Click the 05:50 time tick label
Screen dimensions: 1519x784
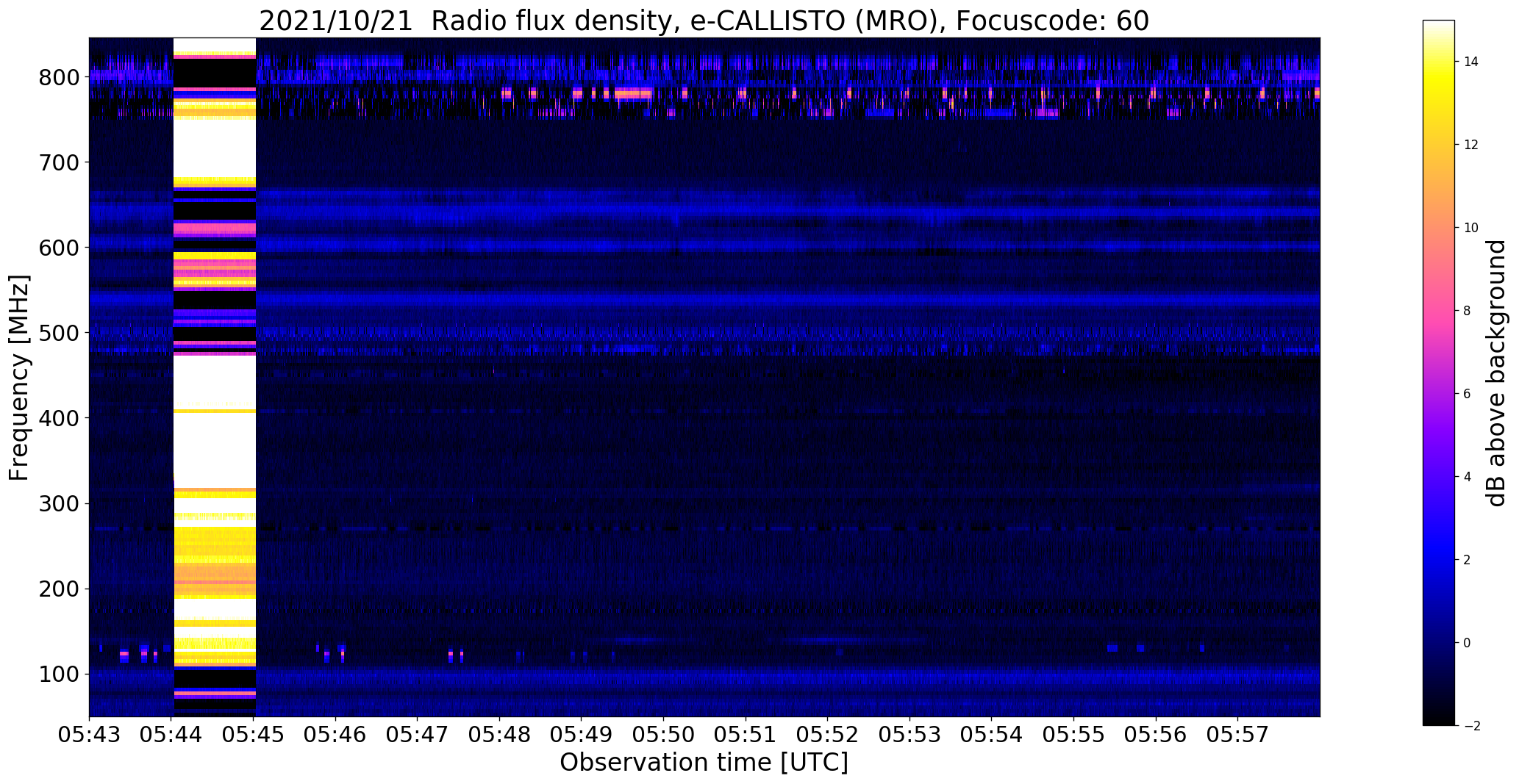[x=664, y=736]
